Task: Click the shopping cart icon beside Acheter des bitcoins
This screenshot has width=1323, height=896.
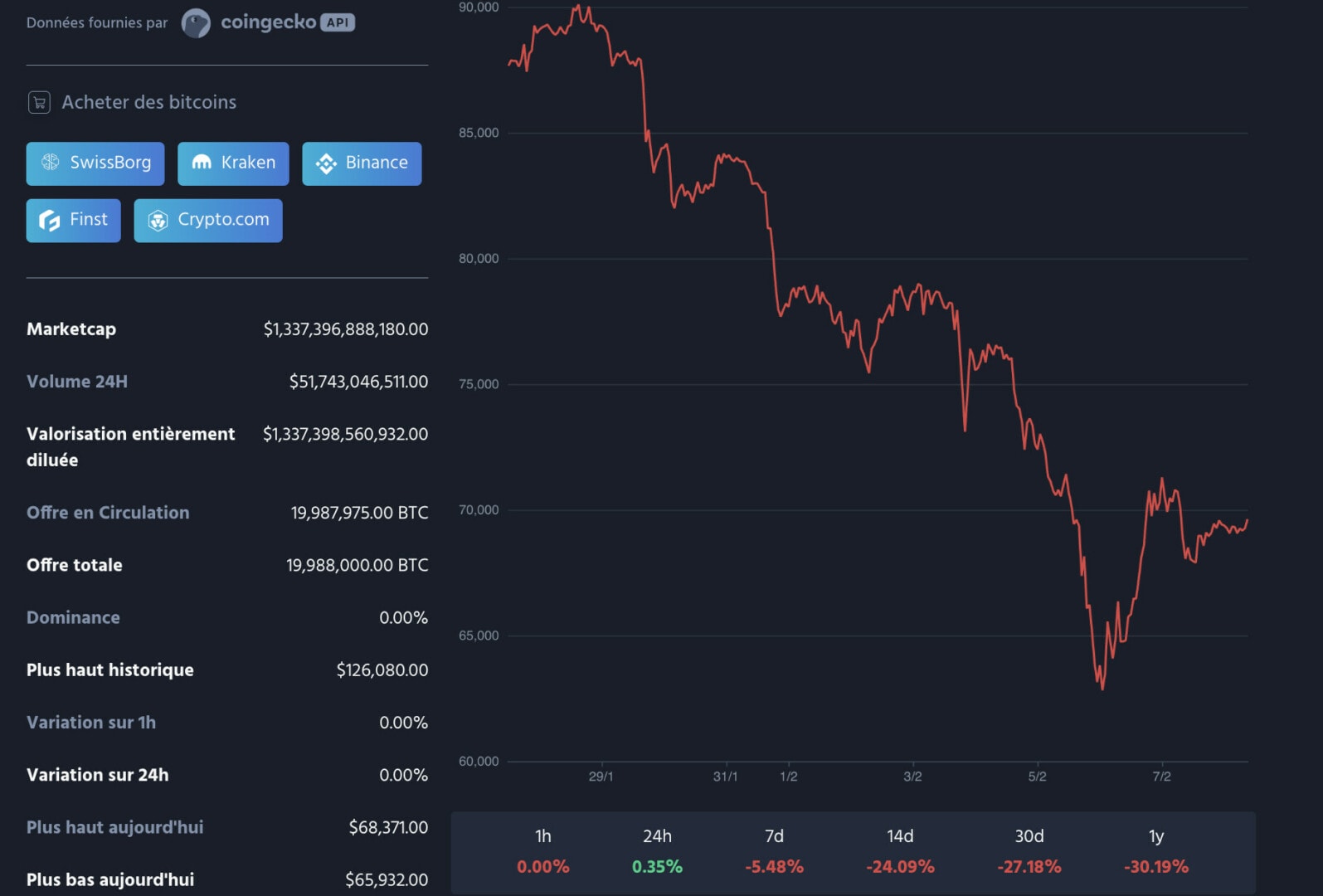Action: point(38,102)
